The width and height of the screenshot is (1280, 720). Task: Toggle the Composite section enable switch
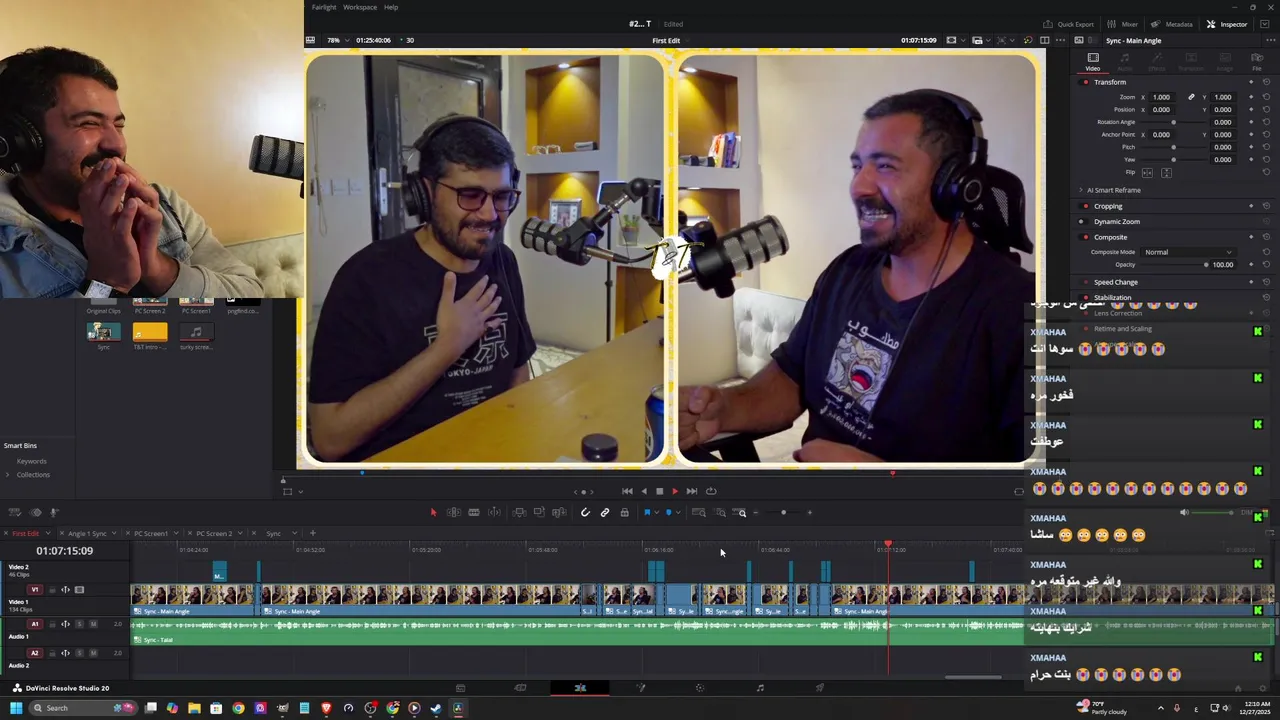click(x=1085, y=237)
